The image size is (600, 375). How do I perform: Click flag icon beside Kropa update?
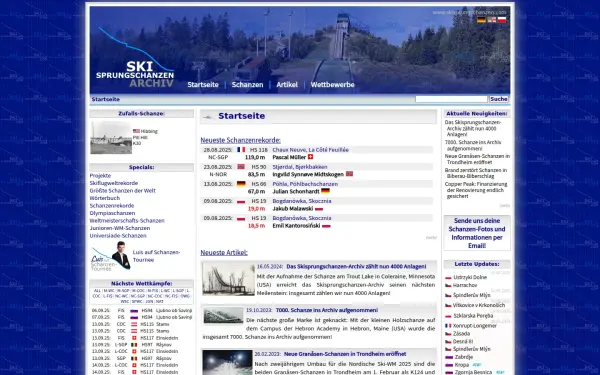point(448,365)
